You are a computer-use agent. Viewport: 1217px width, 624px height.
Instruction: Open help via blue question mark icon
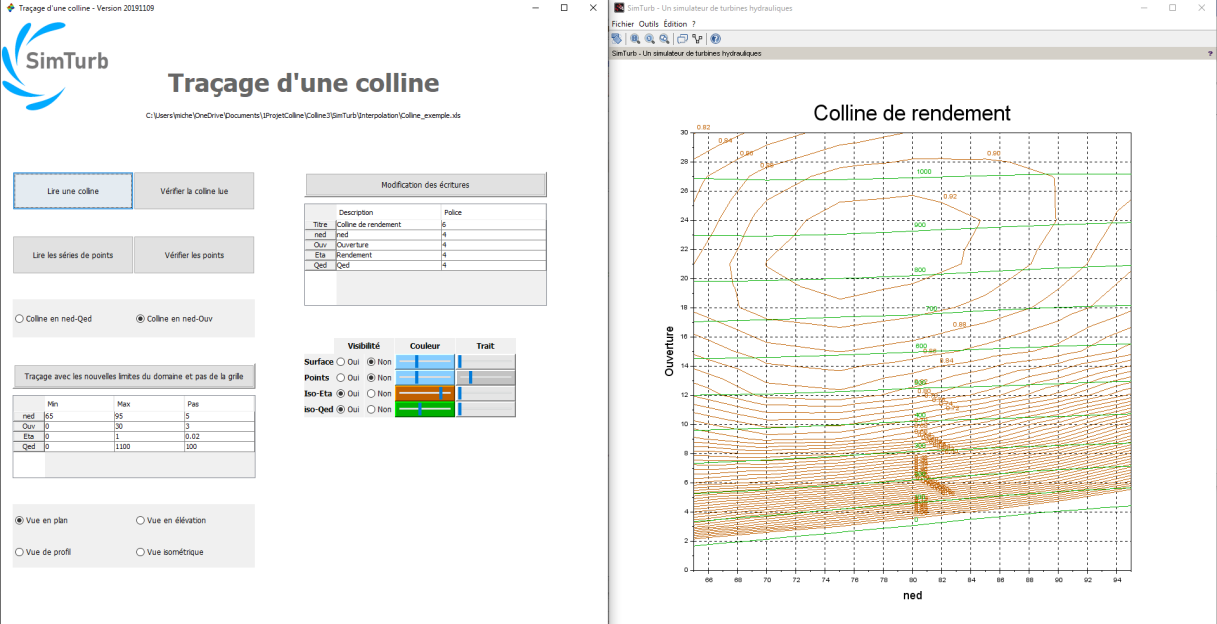tap(715, 38)
